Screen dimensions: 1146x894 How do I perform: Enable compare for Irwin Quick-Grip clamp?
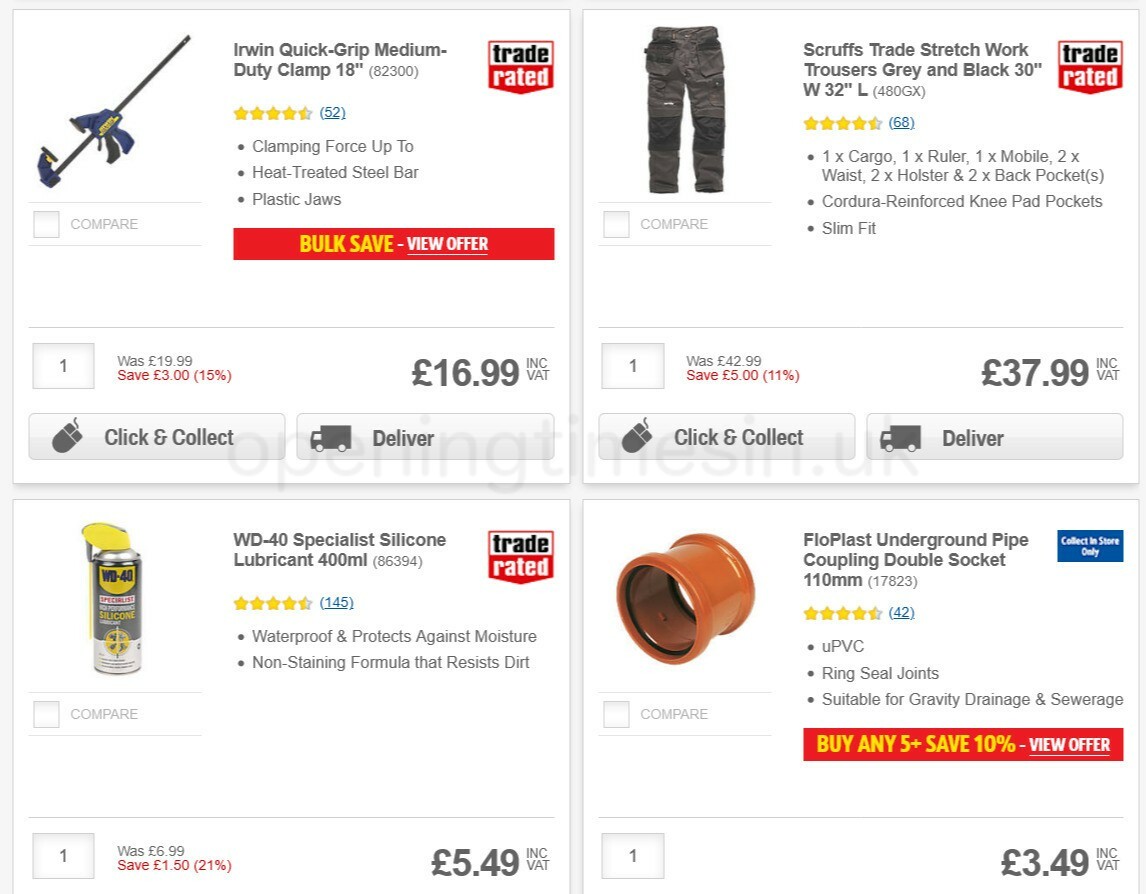point(46,224)
